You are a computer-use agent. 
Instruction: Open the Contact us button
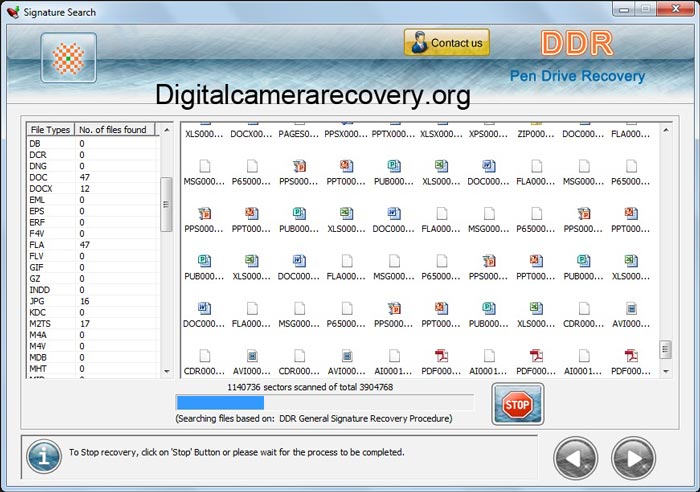(446, 43)
